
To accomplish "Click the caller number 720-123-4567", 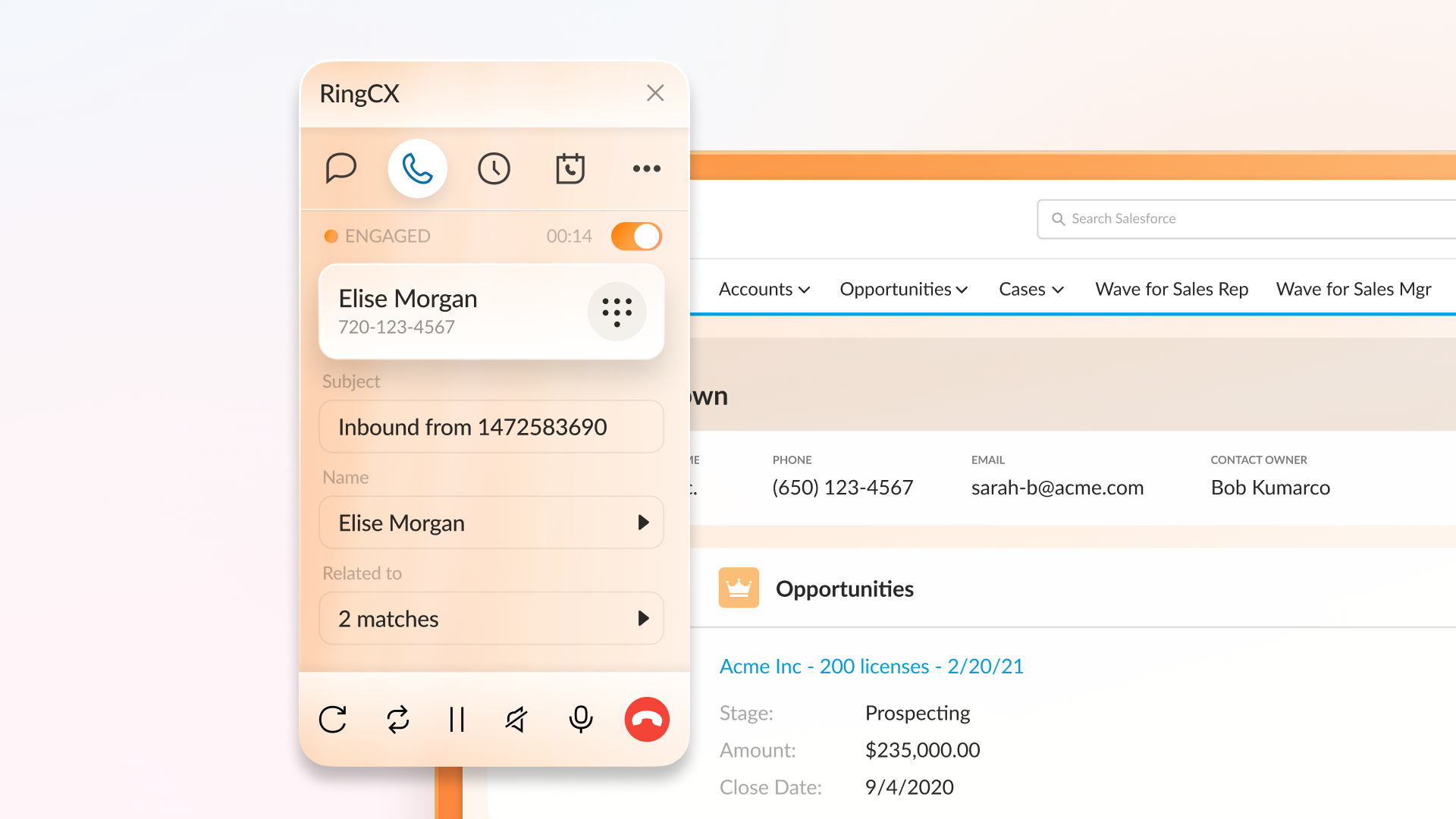I will click(397, 327).
